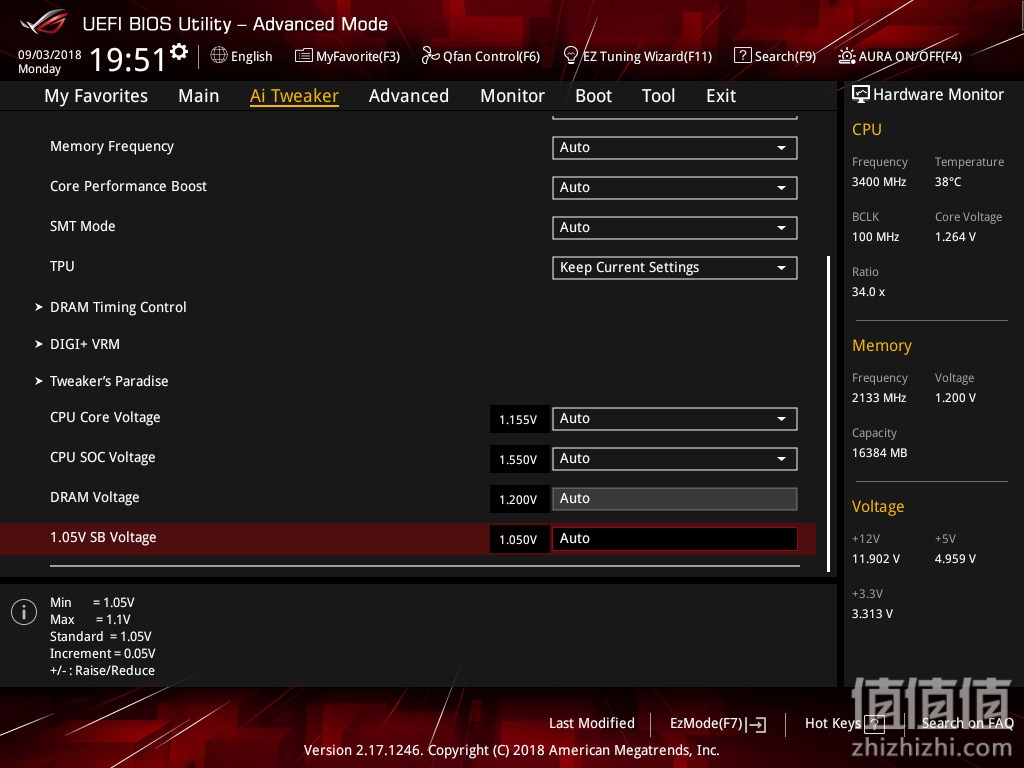Open the clock settings gear icon
Screen dimensions: 1024x768
(x=178, y=52)
